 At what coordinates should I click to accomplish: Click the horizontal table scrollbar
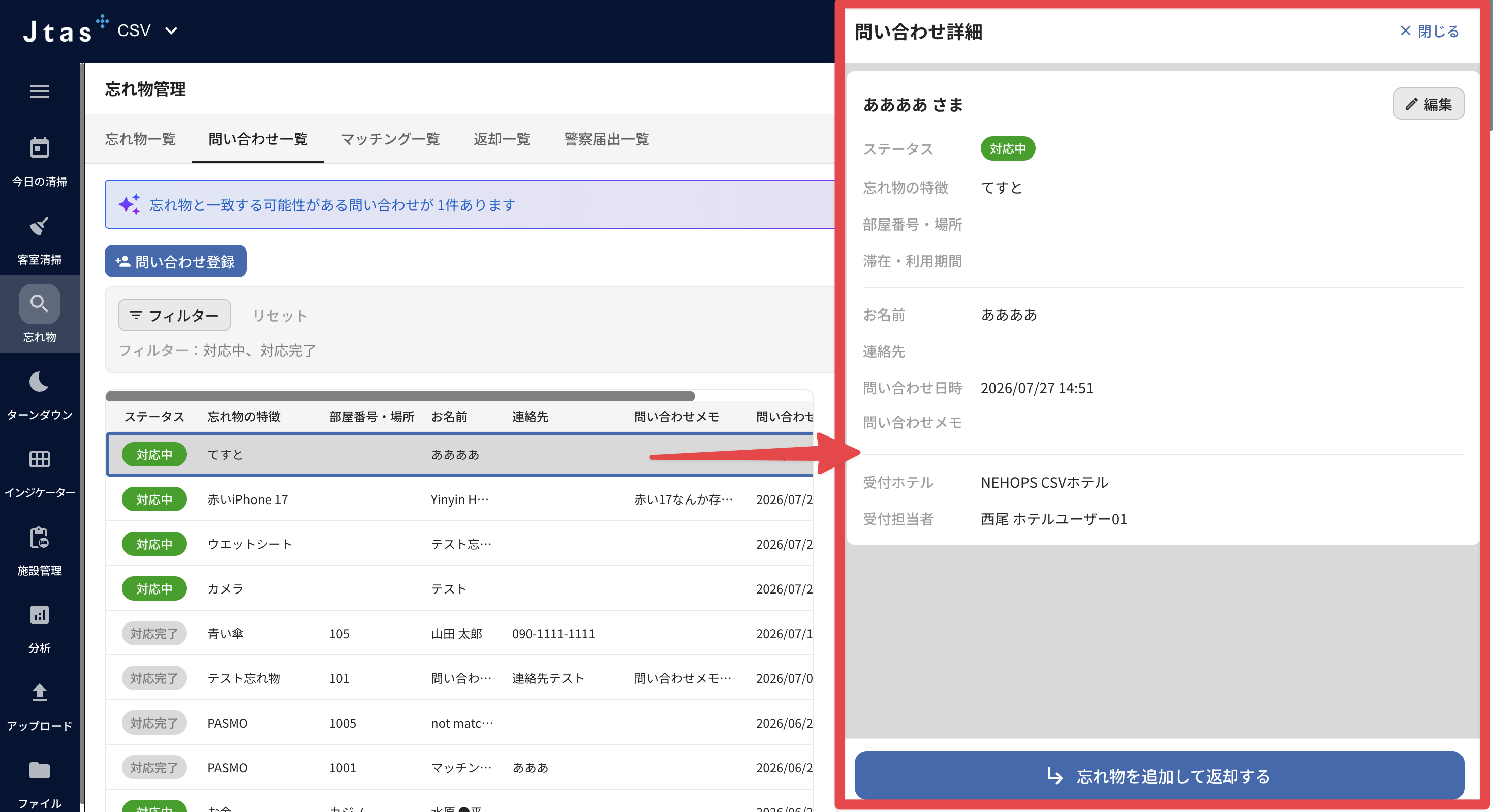tap(400, 396)
